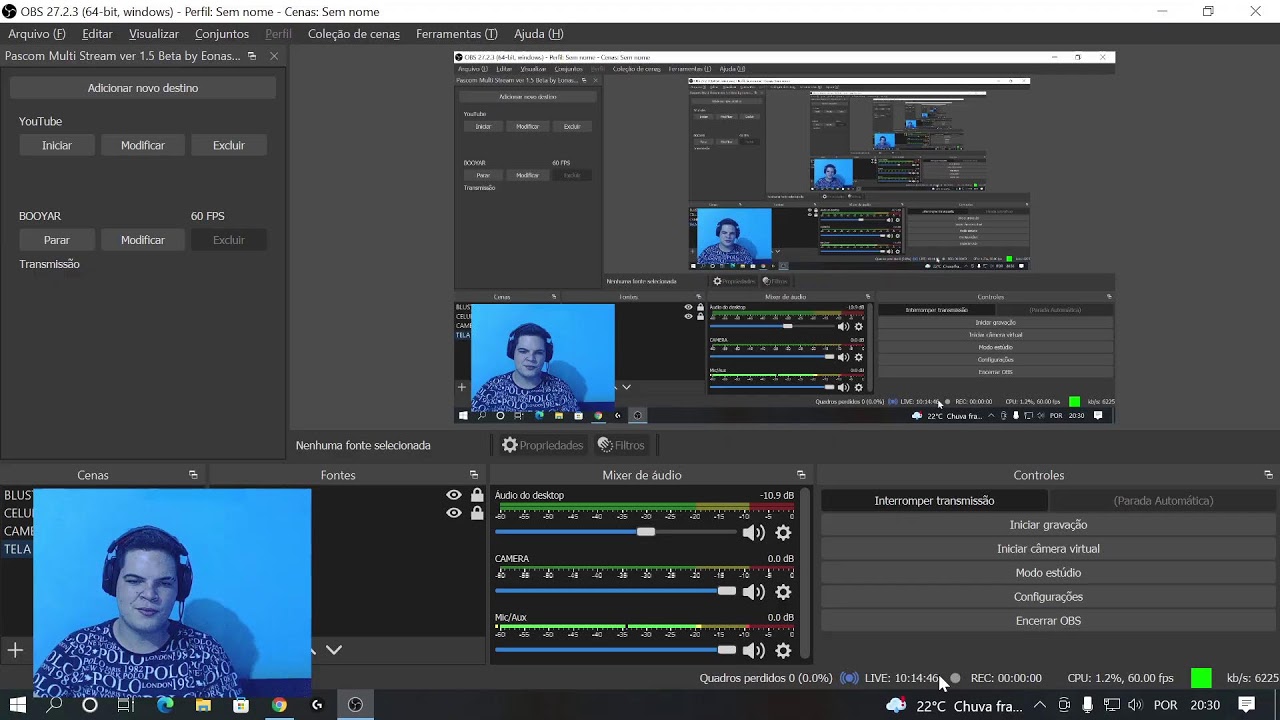The image size is (1280, 720).
Task: Open Windows taskbar search
Action: [54, 705]
